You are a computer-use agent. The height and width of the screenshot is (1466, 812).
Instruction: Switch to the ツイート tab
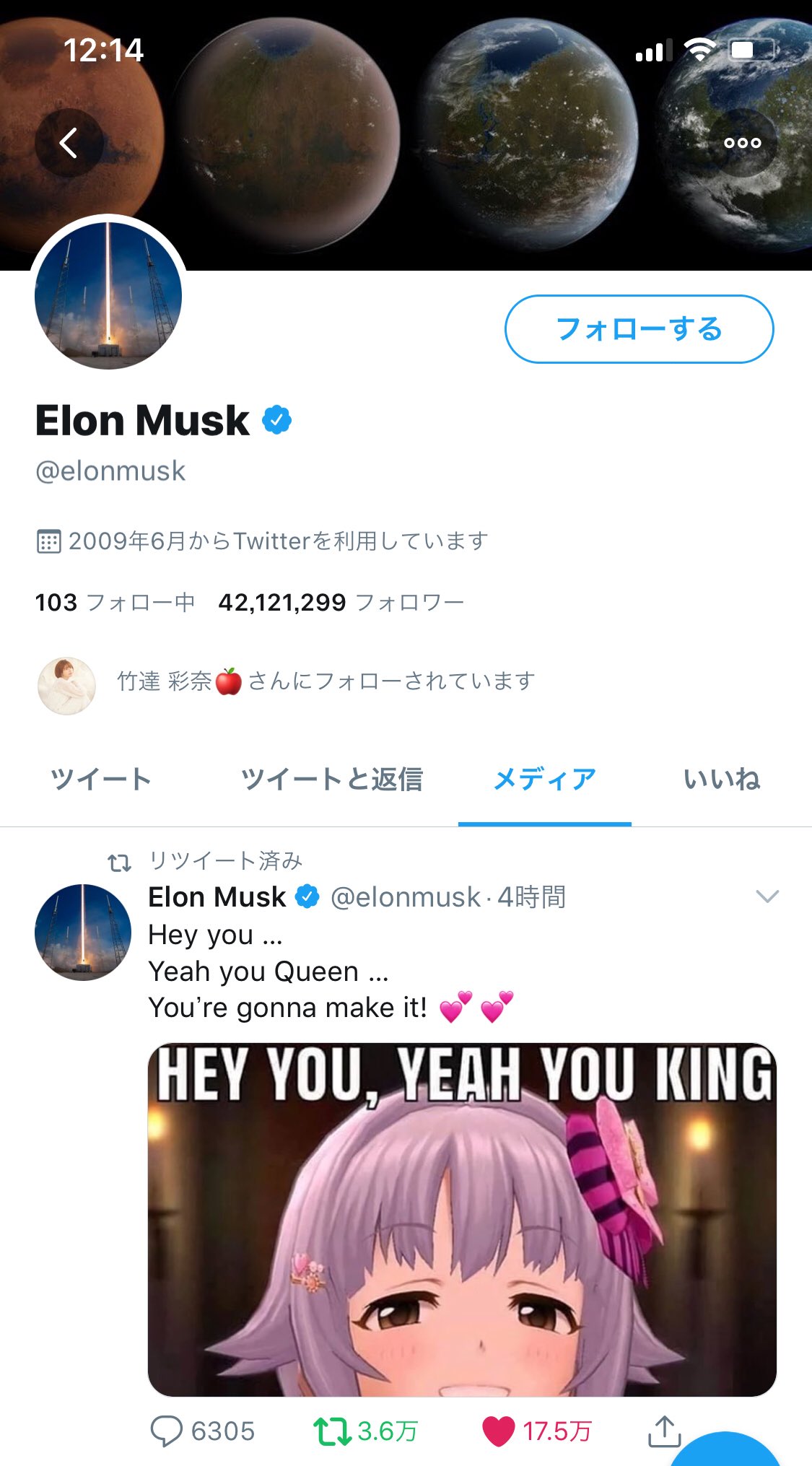[x=101, y=779]
